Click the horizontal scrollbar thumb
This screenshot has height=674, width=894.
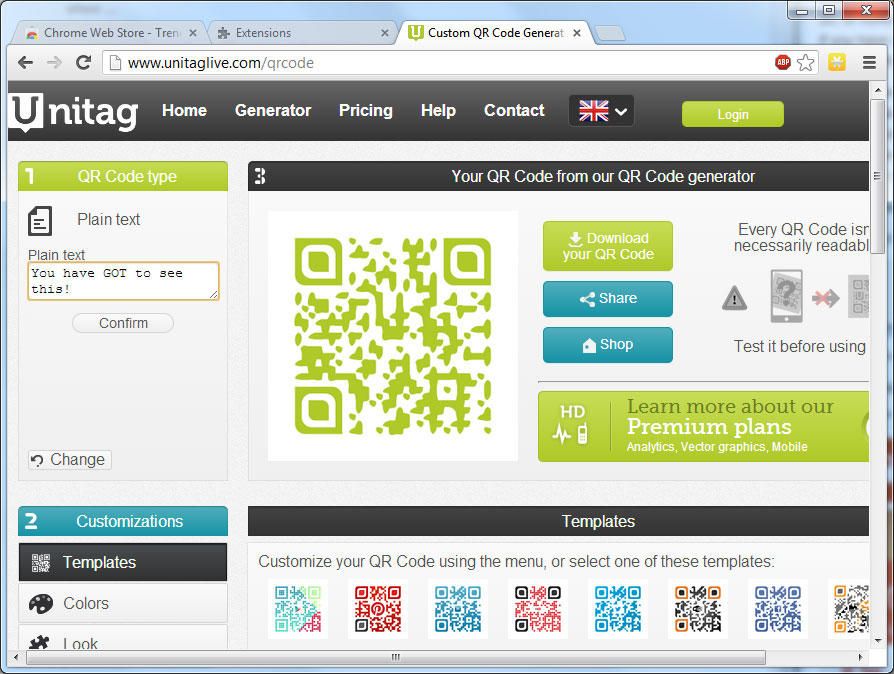(x=396, y=657)
